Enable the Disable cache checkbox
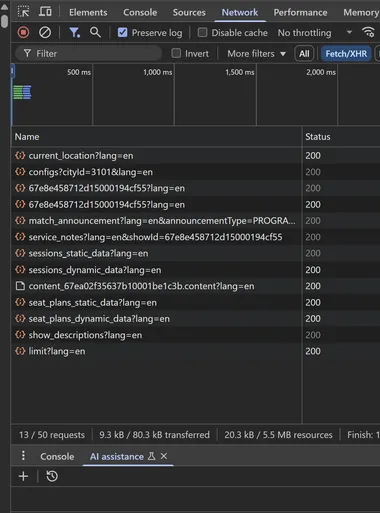This screenshot has width=380, height=513. (x=202, y=32)
